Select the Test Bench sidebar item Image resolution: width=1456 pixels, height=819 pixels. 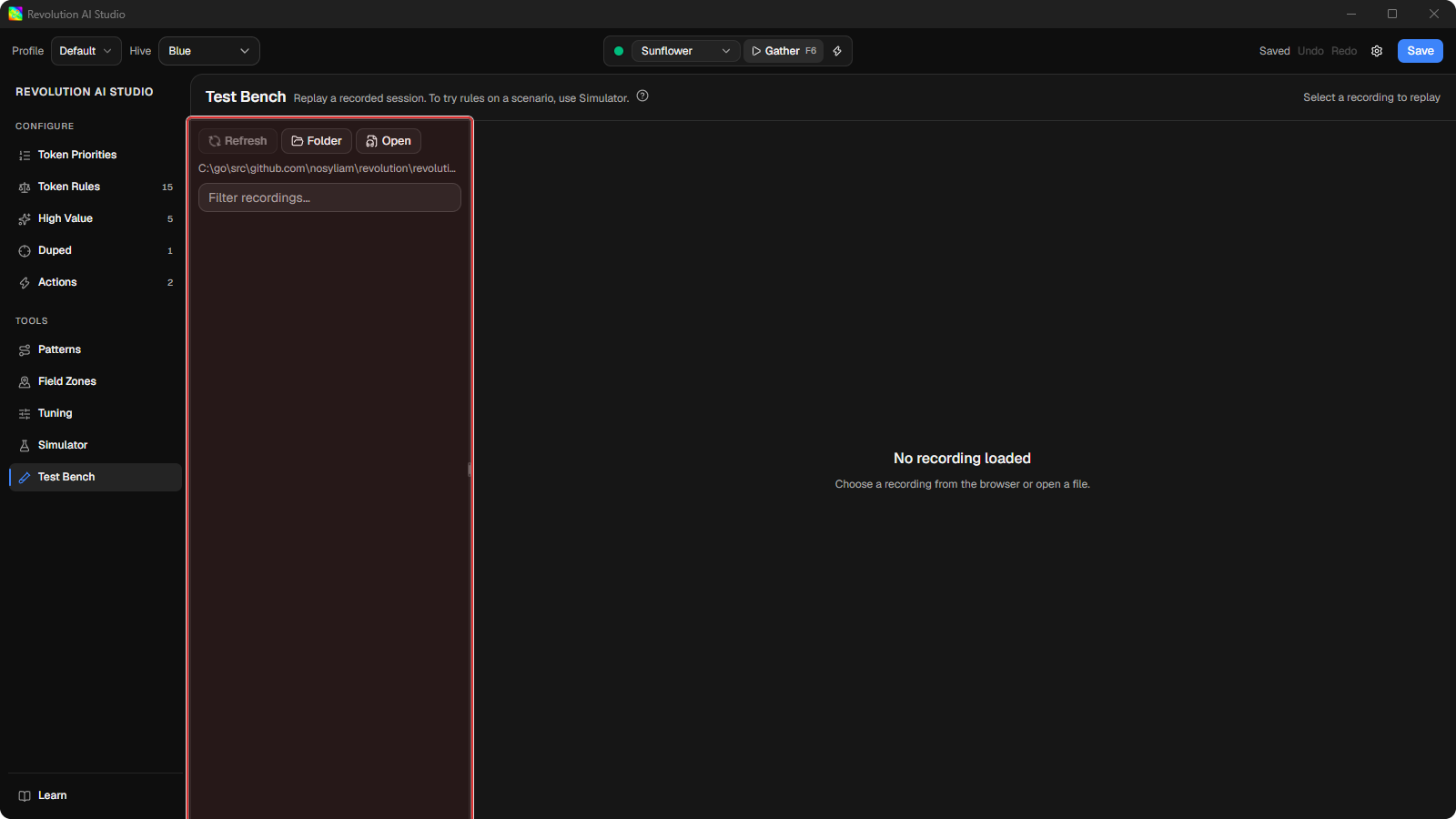(96, 477)
